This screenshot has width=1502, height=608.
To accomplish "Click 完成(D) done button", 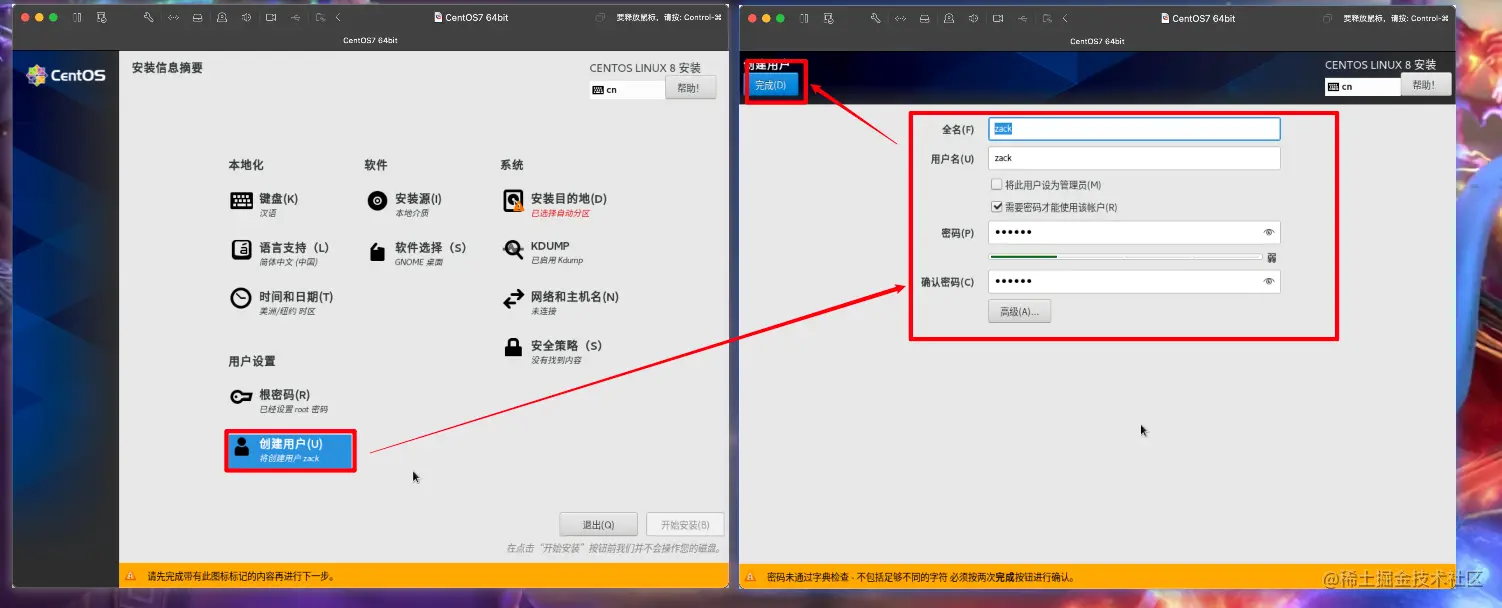I will (772, 85).
